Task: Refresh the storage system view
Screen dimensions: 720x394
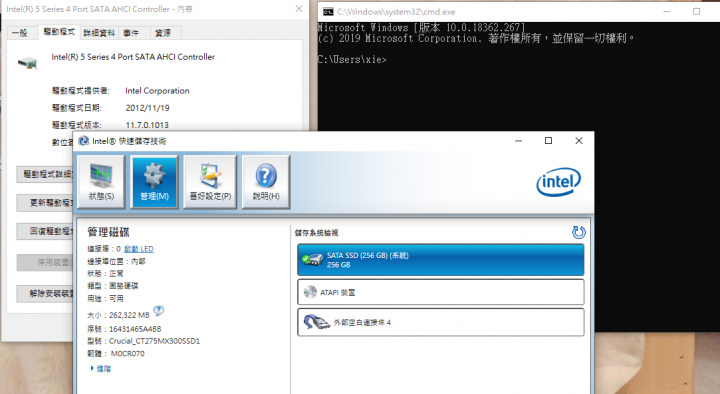Action: tap(579, 232)
